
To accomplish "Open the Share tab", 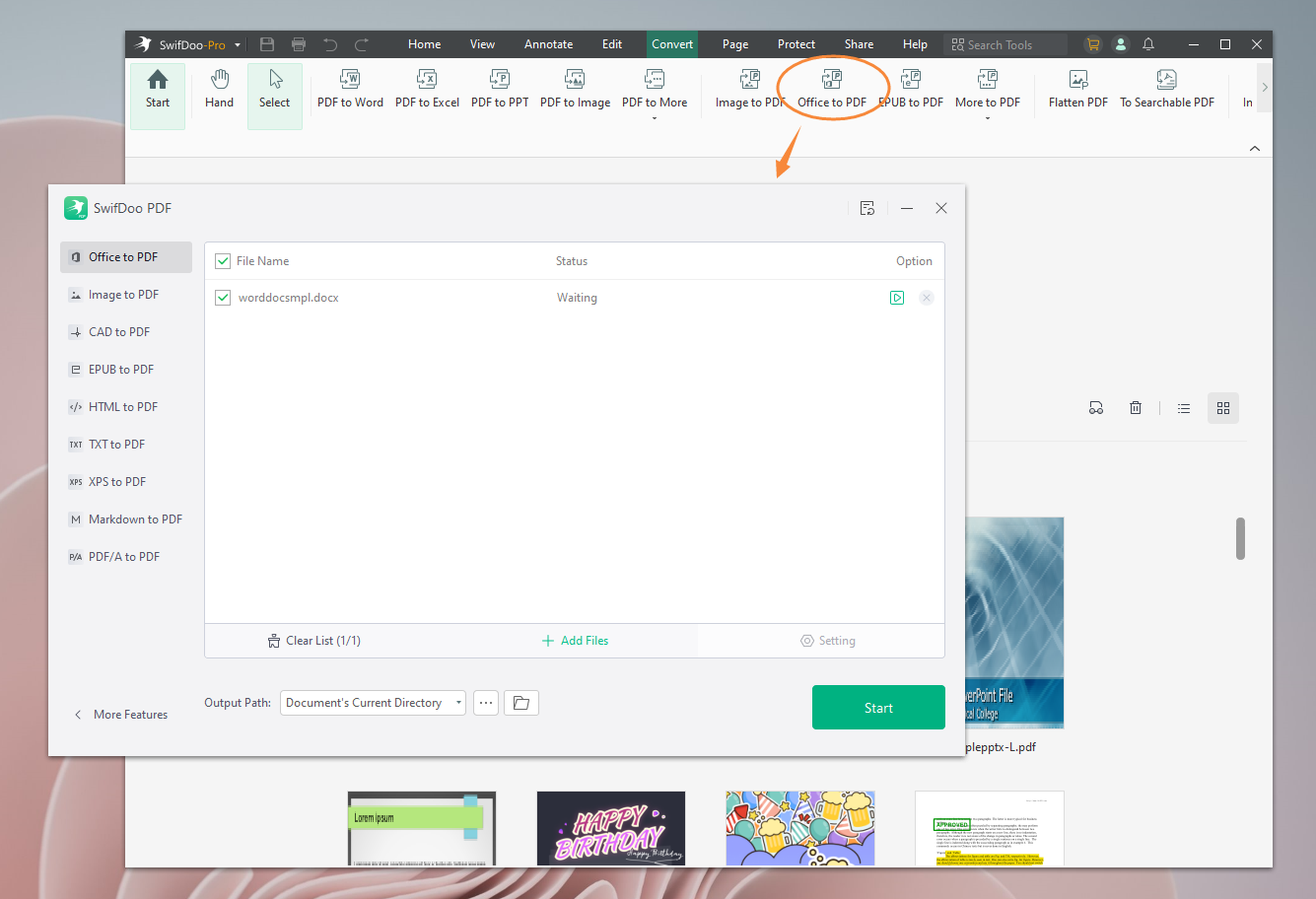I will pyautogui.click(x=859, y=44).
